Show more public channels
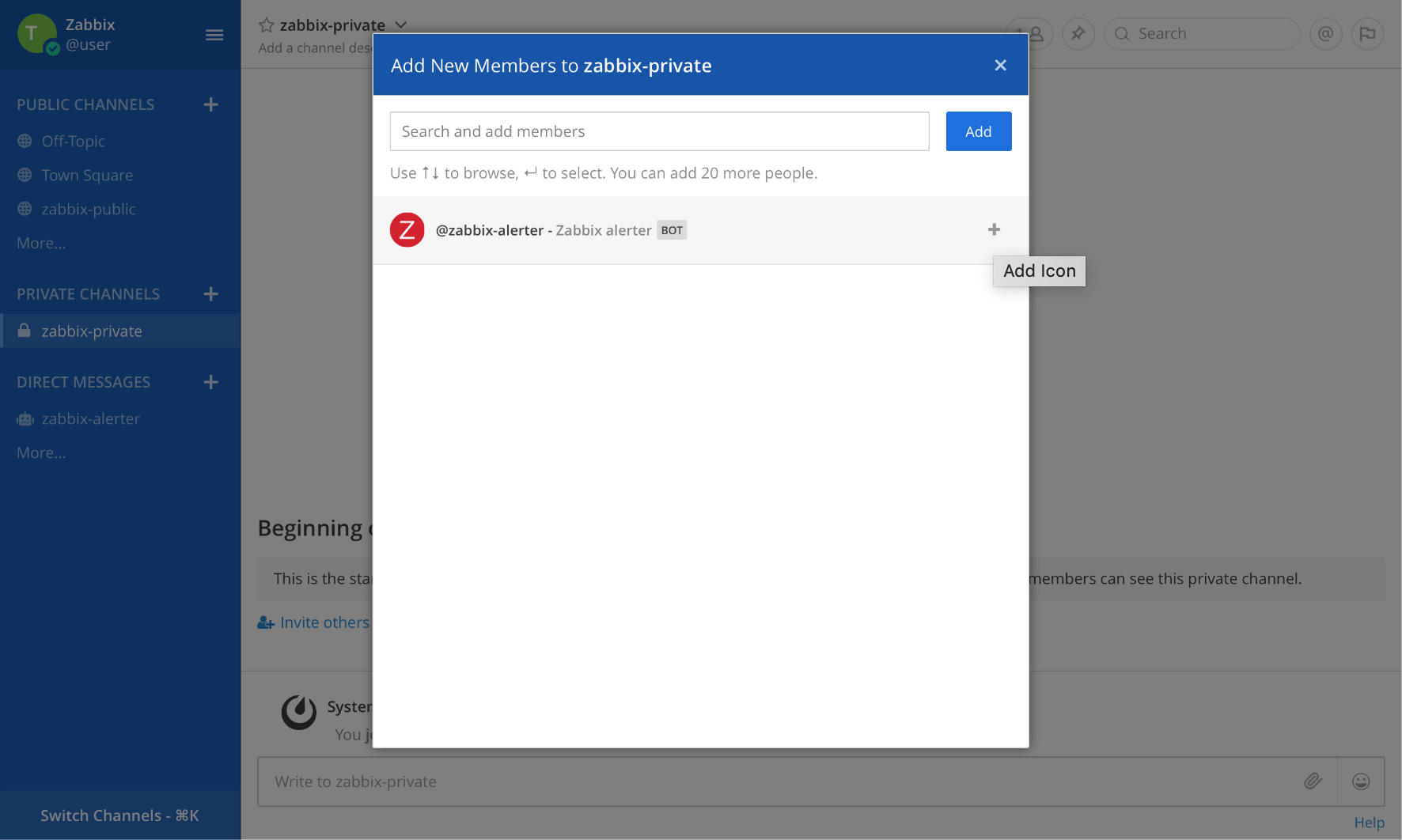This screenshot has height=840, width=1402. tap(41, 243)
